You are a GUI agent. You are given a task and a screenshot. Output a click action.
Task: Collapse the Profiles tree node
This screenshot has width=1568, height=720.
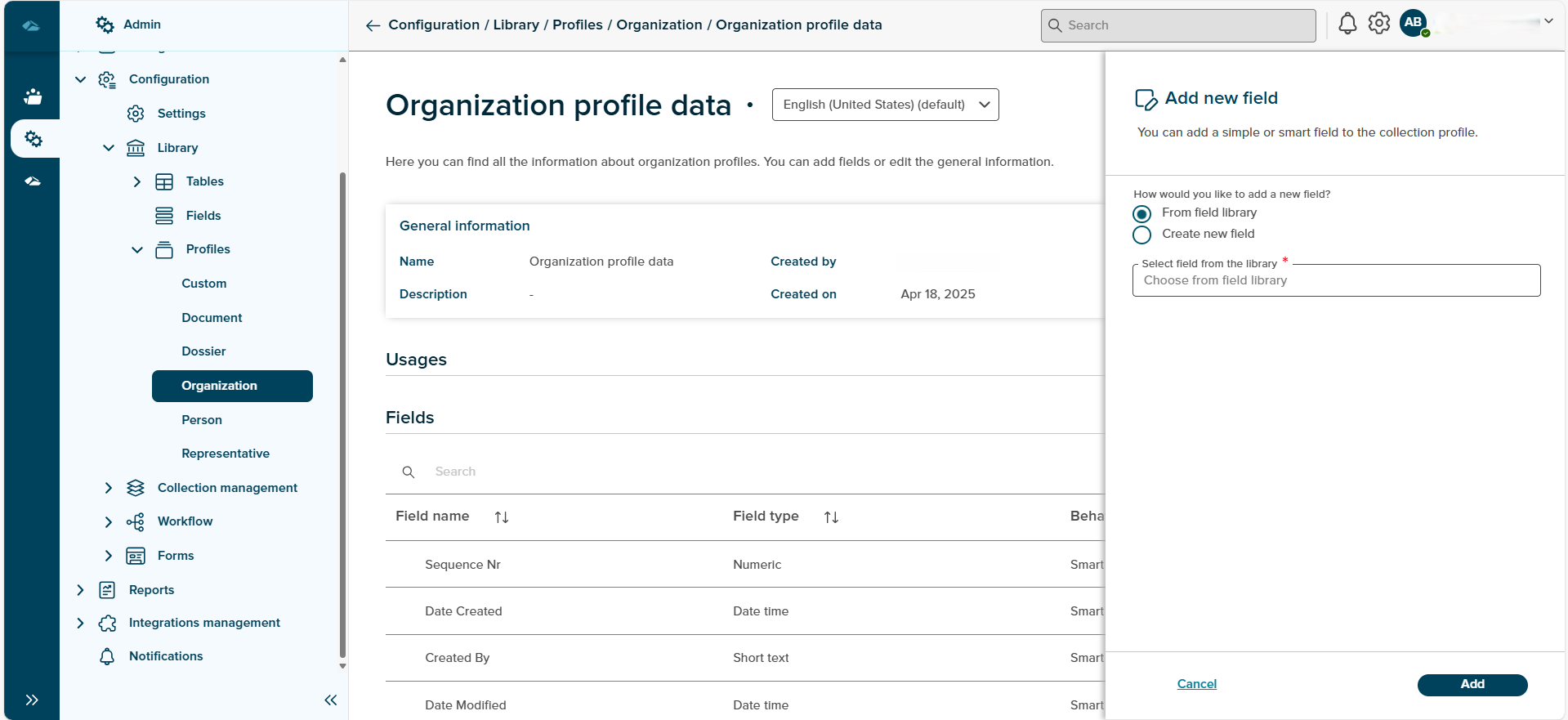pyautogui.click(x=137, y=249)
